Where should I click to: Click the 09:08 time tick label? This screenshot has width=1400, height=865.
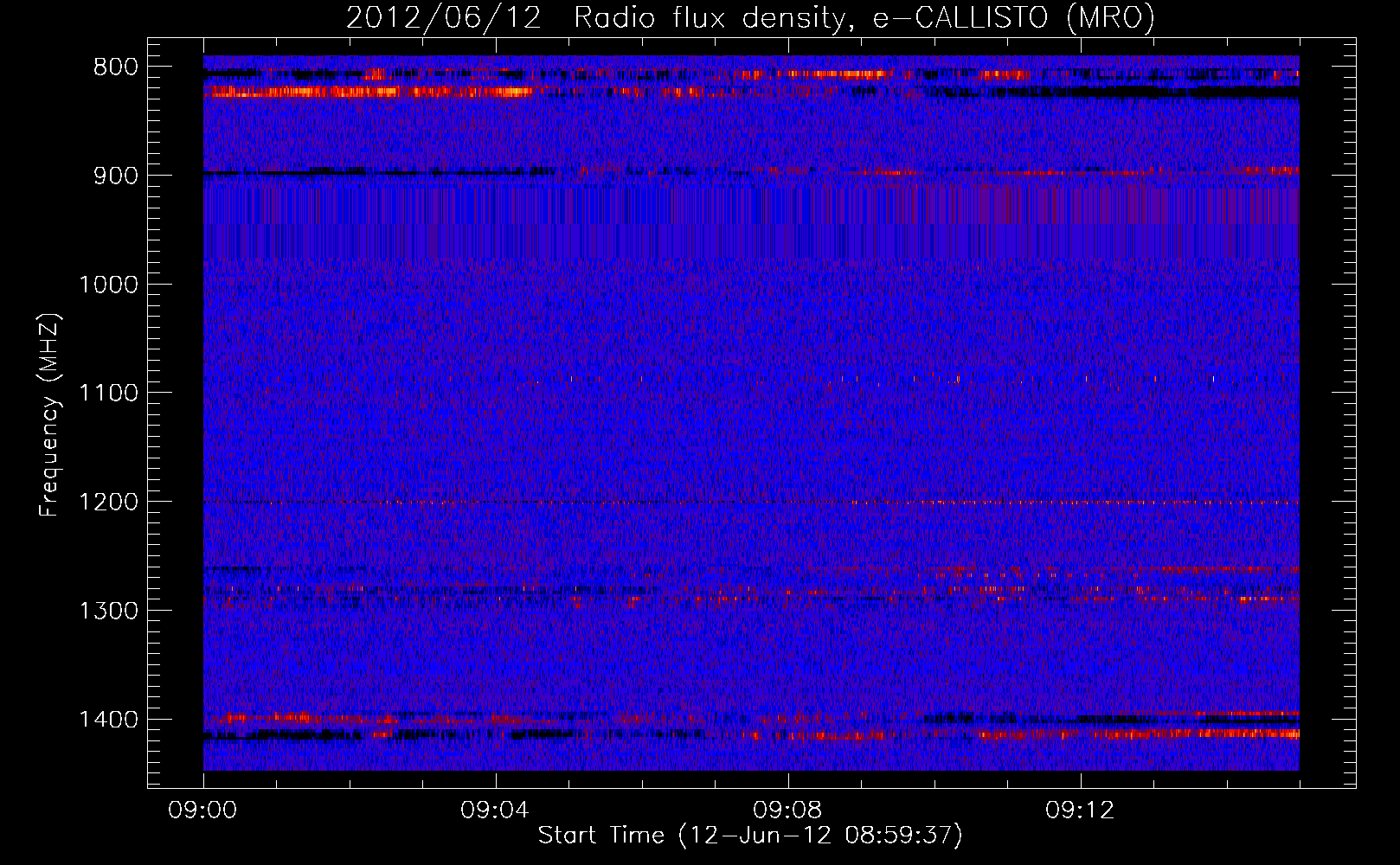(787, 811)
